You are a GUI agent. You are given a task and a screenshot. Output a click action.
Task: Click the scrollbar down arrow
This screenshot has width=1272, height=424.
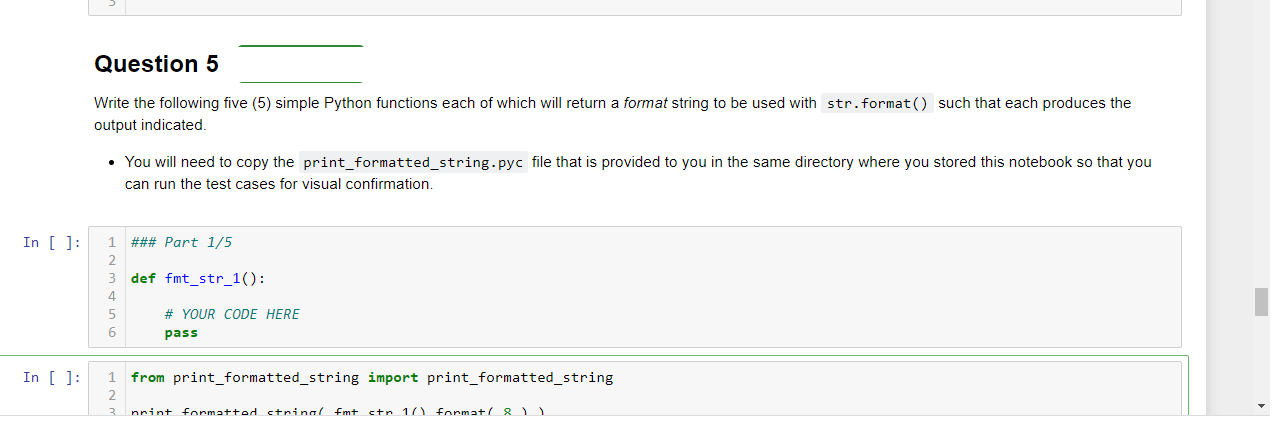(1262, 406)
